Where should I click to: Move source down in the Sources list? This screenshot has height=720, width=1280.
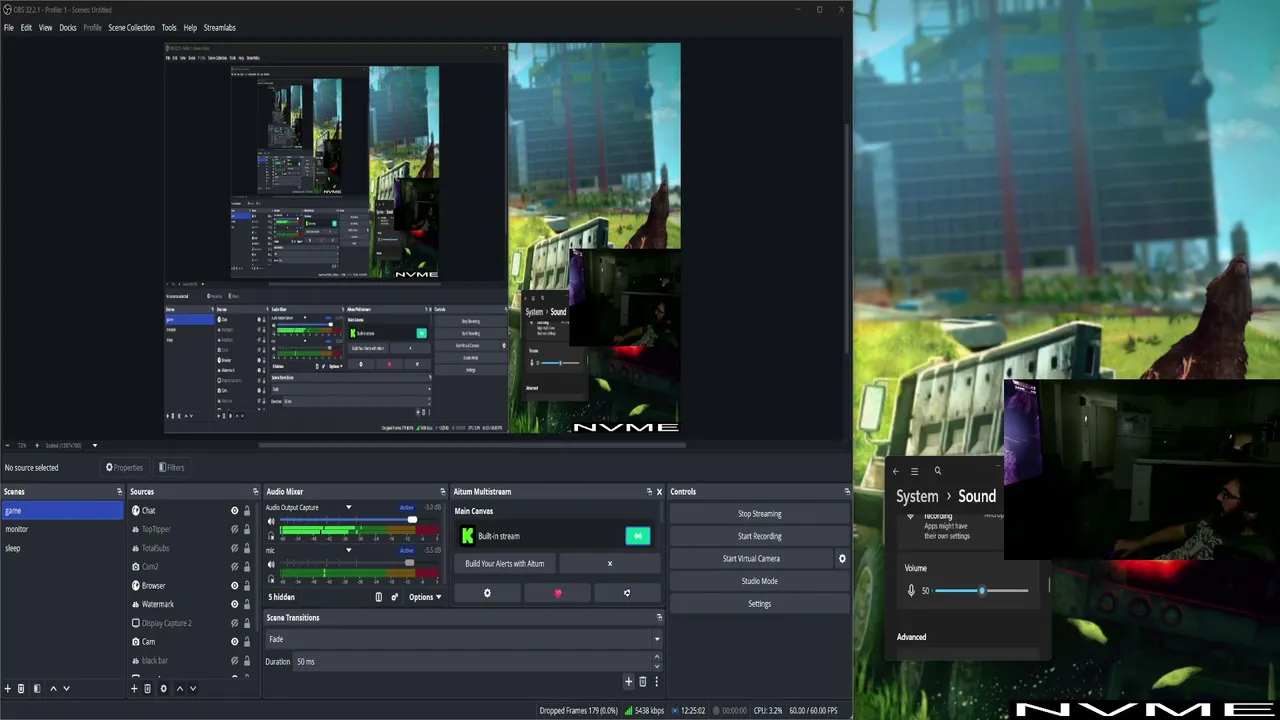click(193, 688)
